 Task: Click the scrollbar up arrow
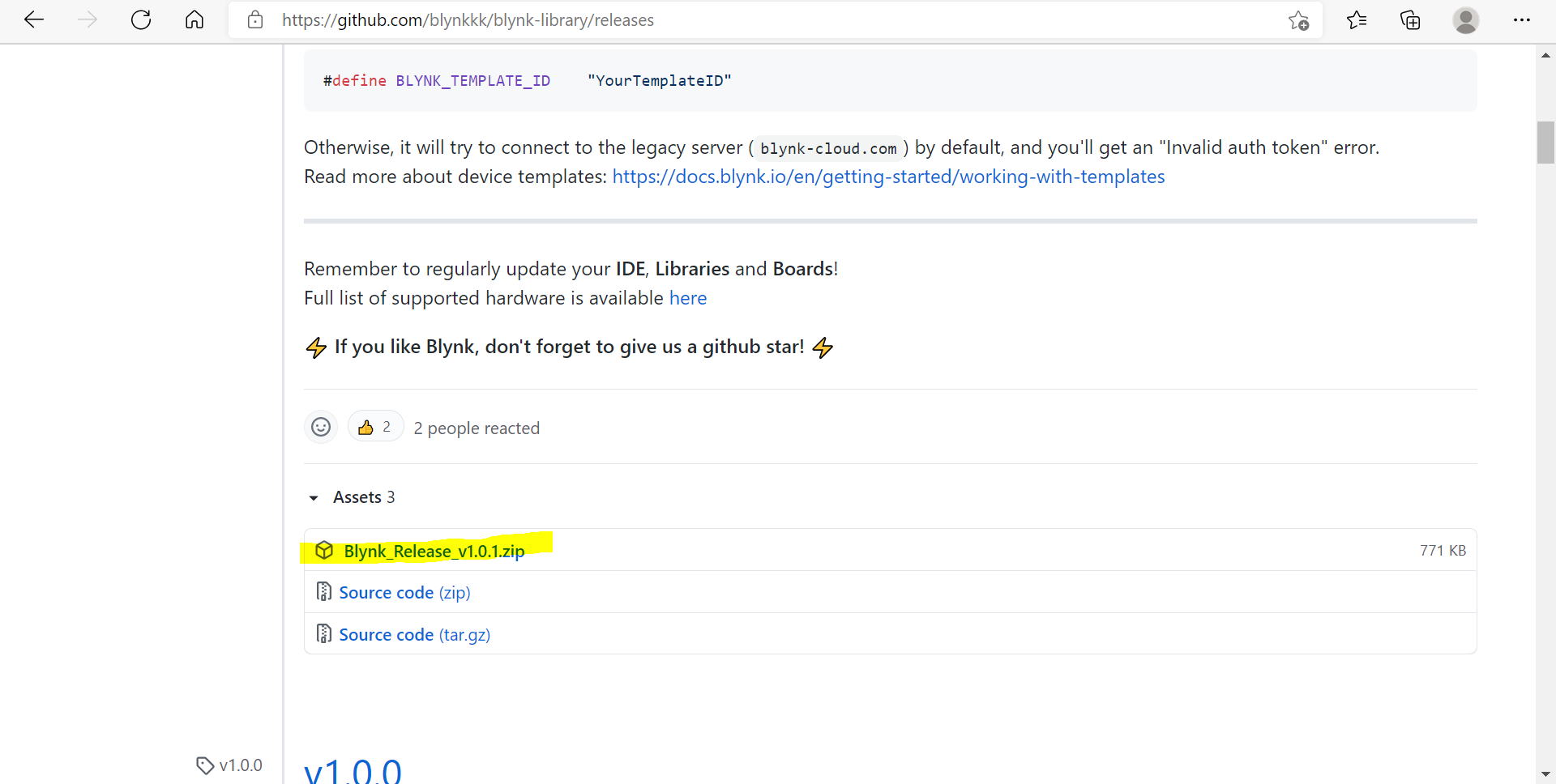click(1545, 55)
